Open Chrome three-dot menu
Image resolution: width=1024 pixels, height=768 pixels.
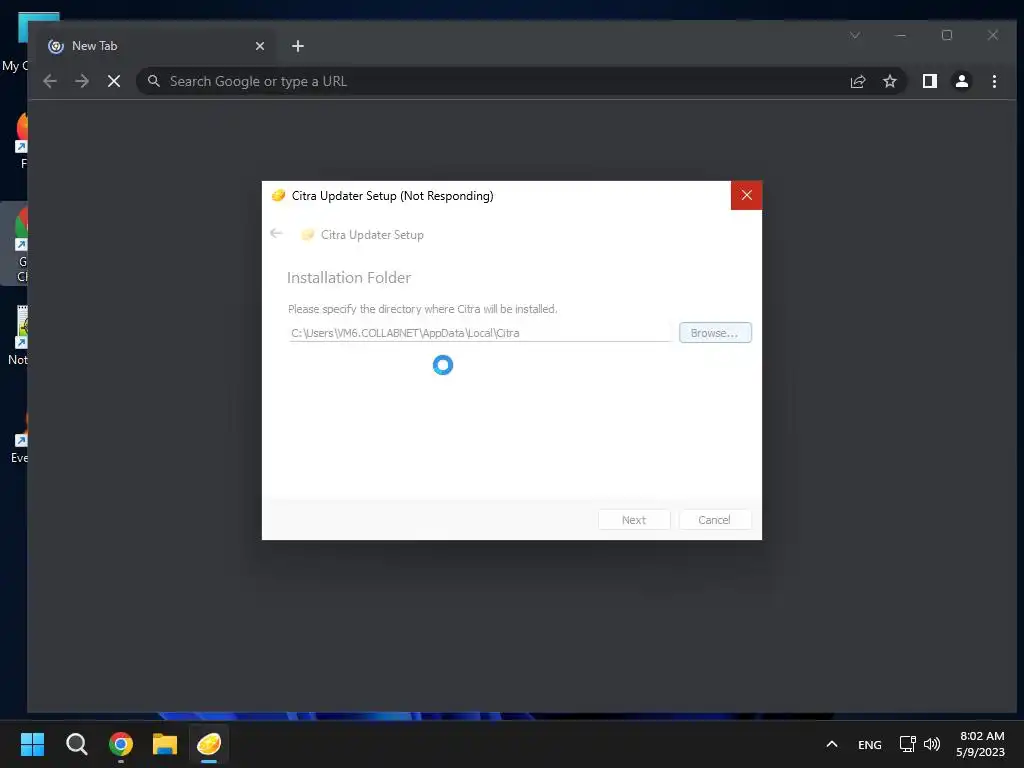click(994, 81)
